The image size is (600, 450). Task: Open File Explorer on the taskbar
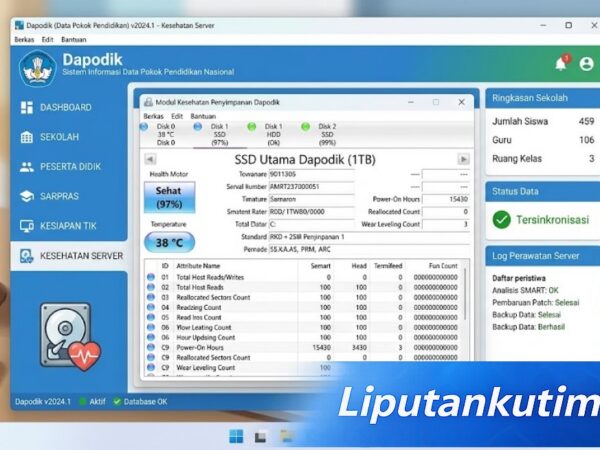click(286, 436)
